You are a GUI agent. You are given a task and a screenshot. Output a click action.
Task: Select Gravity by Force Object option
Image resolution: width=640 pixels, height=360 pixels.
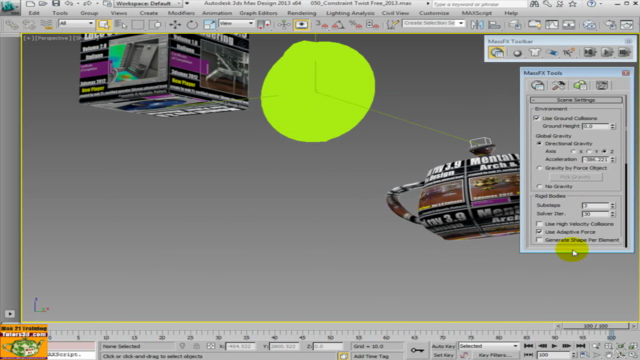(x=539, y=168)
